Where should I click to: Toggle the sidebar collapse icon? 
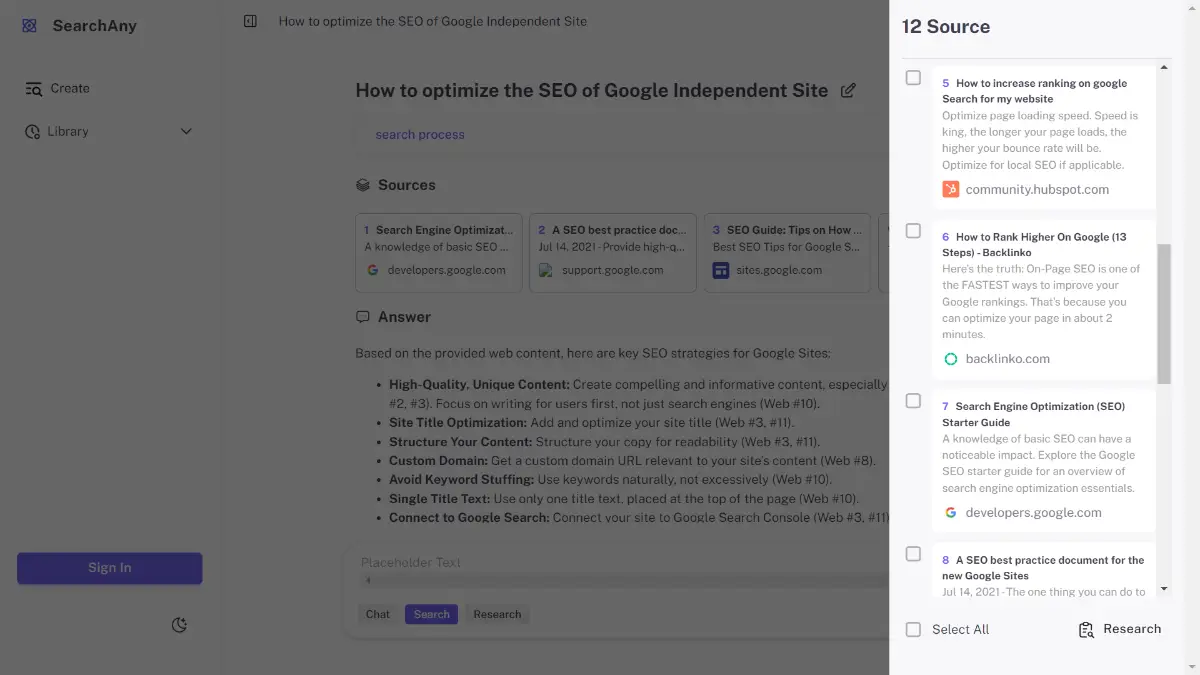point(250,21)
